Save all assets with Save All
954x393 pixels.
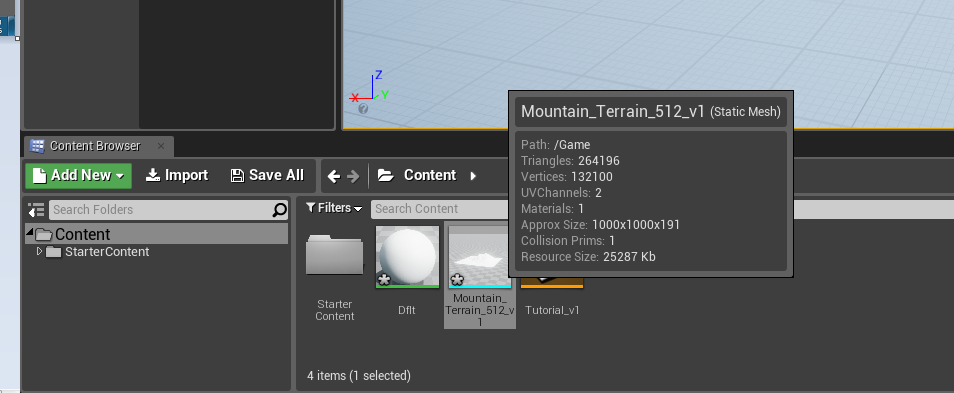267,176
